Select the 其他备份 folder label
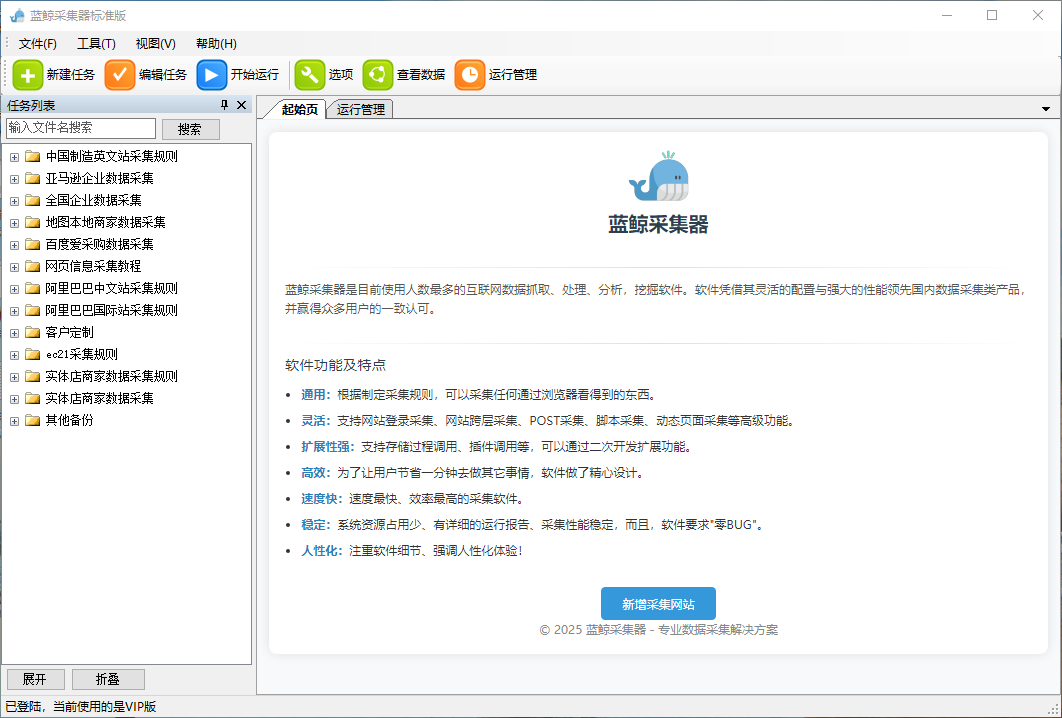 (69, 421)
